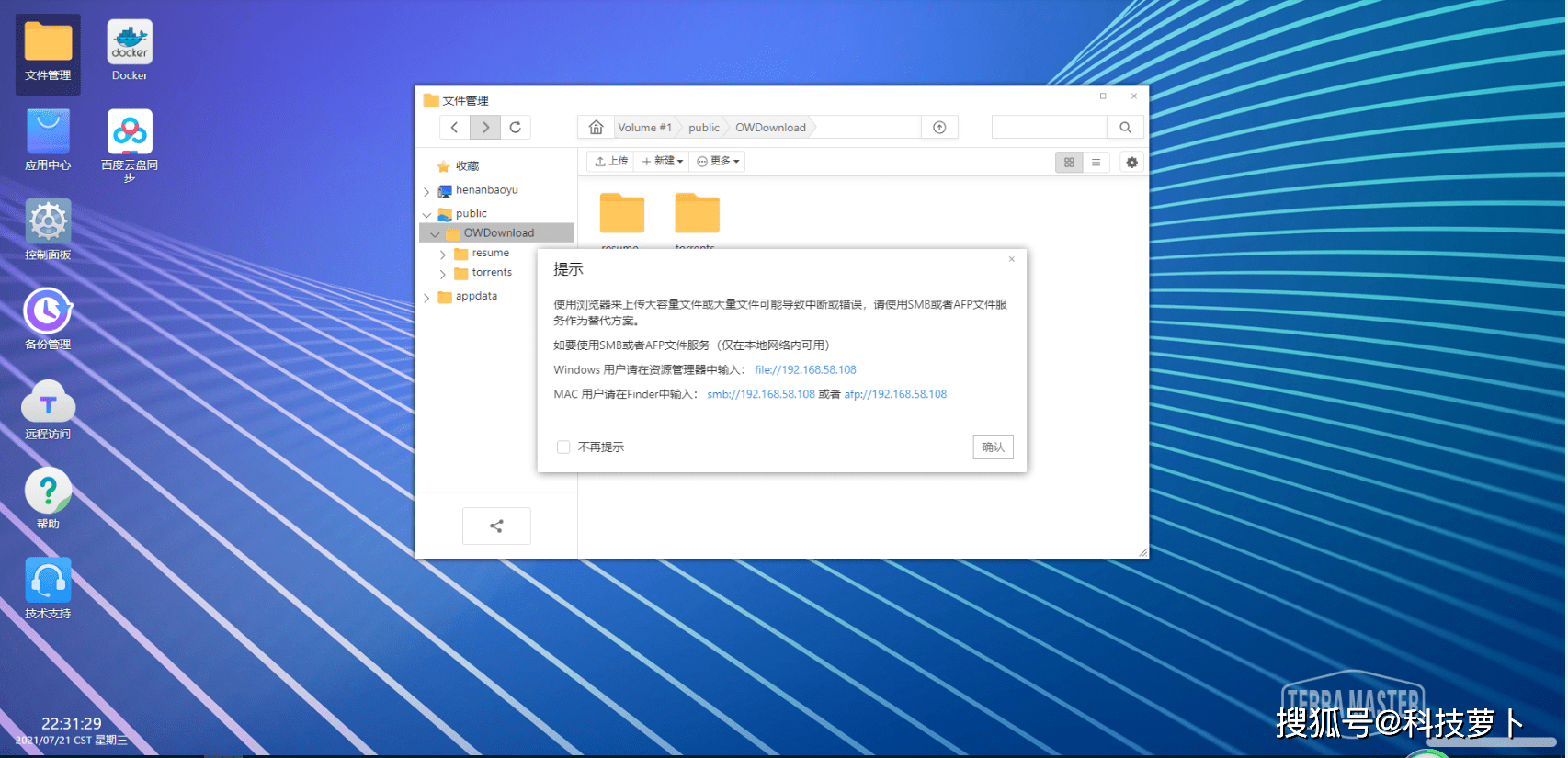Click the search input field

(x=1049, y=128)
